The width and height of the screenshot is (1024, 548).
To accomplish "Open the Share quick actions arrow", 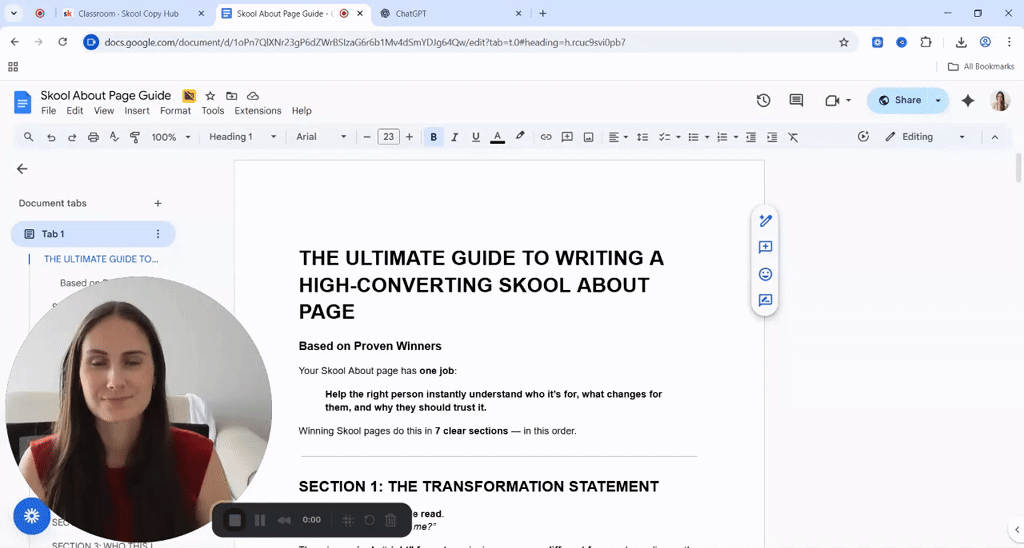I will click(x=938, y=101).
